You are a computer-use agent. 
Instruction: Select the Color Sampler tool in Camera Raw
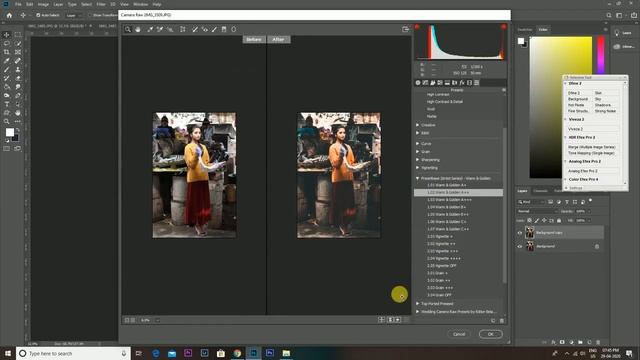(x=160, y=29)
